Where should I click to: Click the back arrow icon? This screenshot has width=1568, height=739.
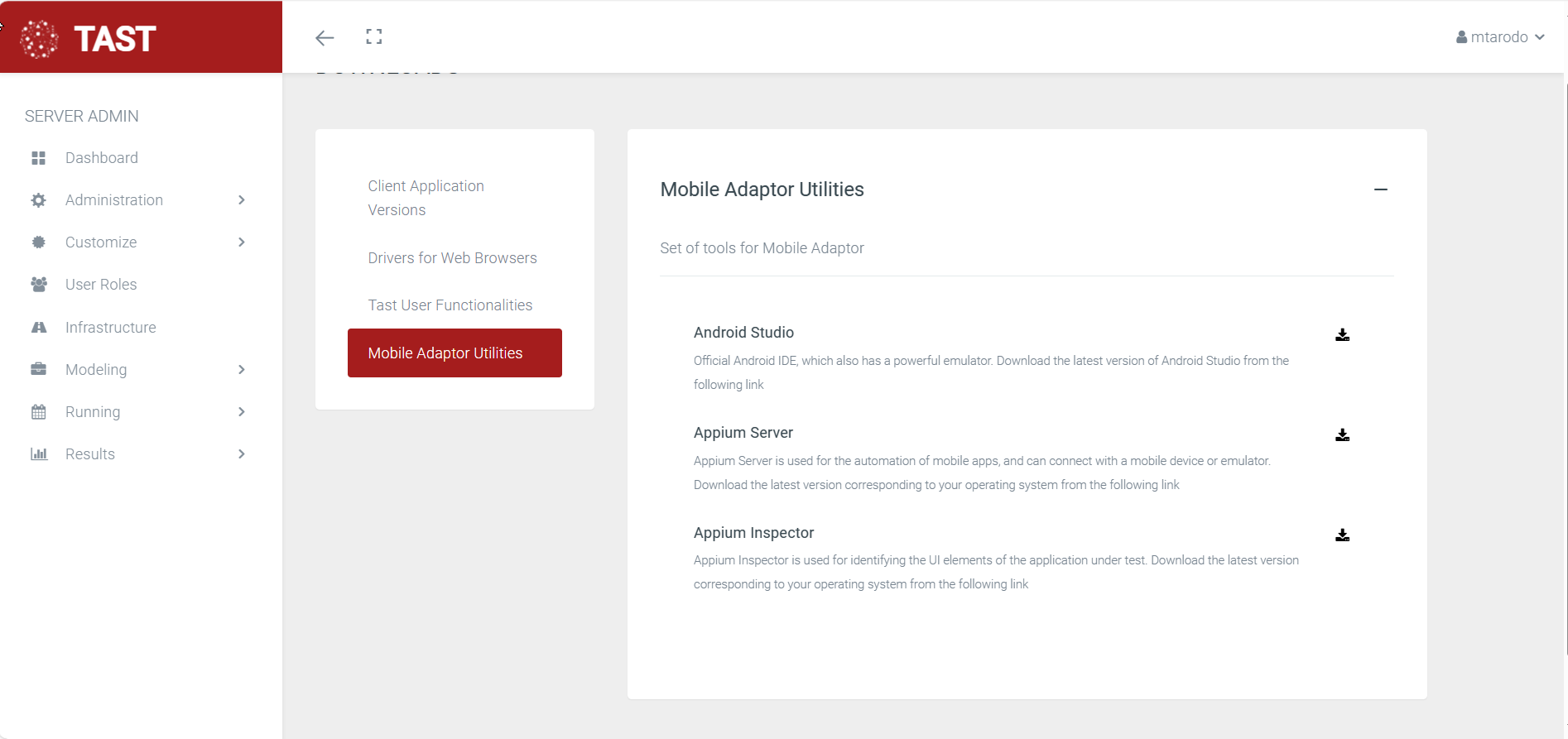point(325,37)
